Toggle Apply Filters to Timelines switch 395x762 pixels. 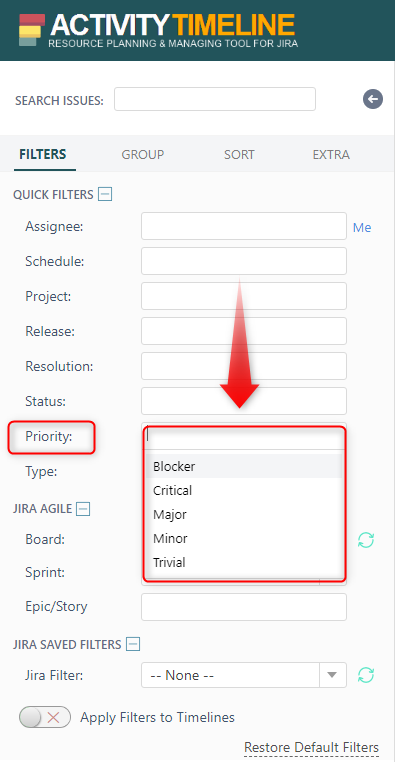(x=45, y=717)
